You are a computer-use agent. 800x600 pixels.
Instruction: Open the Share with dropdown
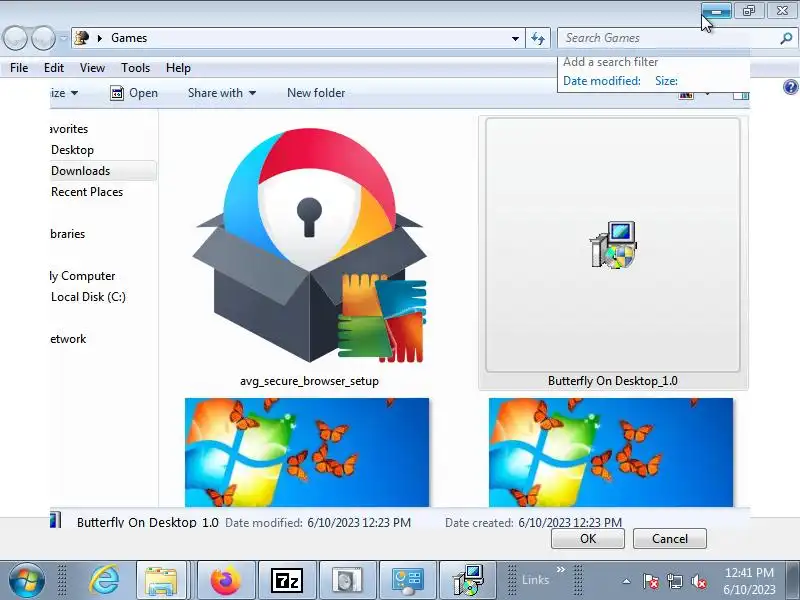[x=221, y=93]
